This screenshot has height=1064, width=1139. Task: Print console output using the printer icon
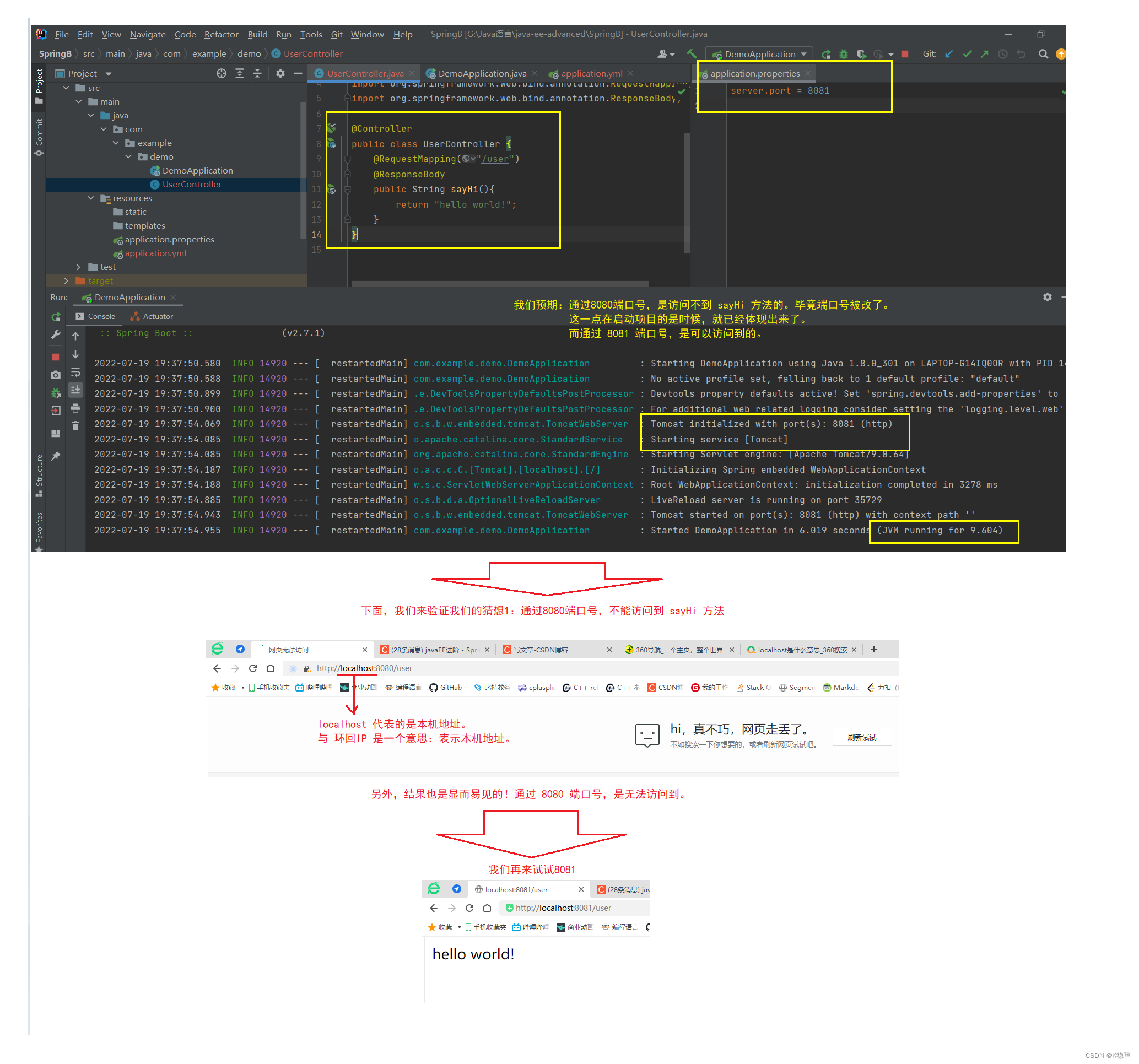pos(76,408)
